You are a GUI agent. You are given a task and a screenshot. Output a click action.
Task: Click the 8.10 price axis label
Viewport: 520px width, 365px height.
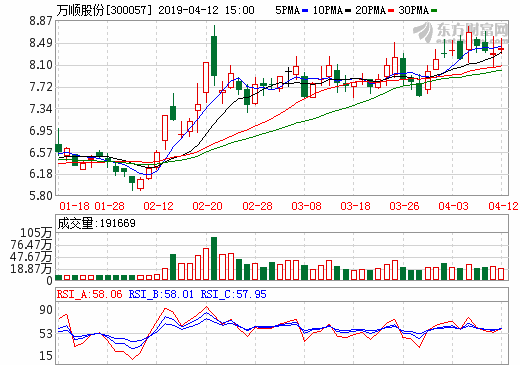(x=41, y=65)
